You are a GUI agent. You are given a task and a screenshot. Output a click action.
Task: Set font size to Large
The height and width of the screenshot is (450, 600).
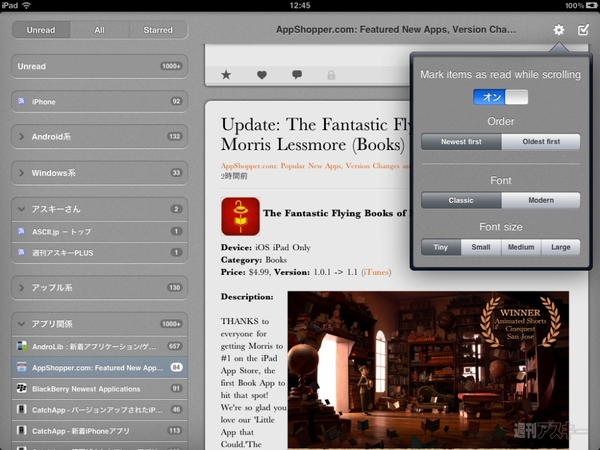point(561,247)
